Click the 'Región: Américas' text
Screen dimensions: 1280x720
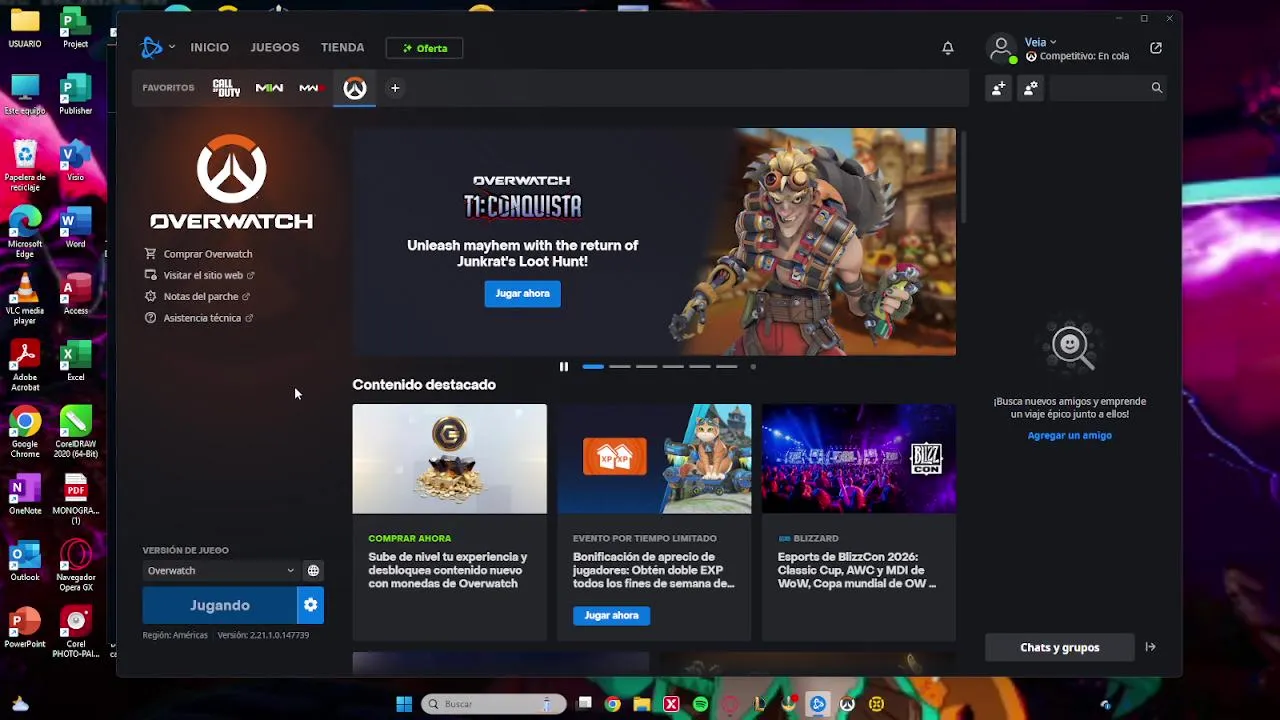pos(175,635)
